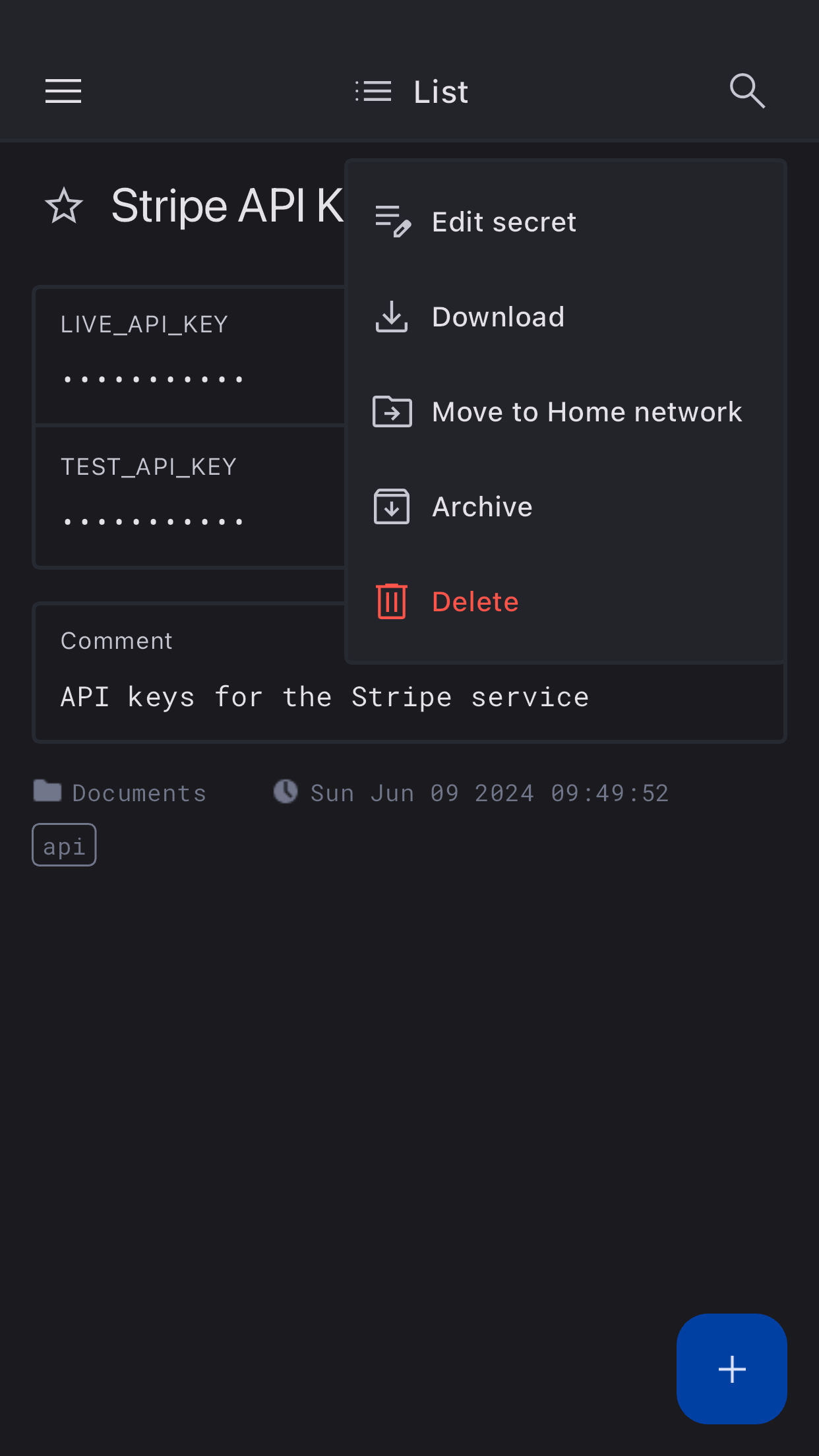Click the list view icon in header
This screenshot has height=1456, width=819.
pos(373,91)
